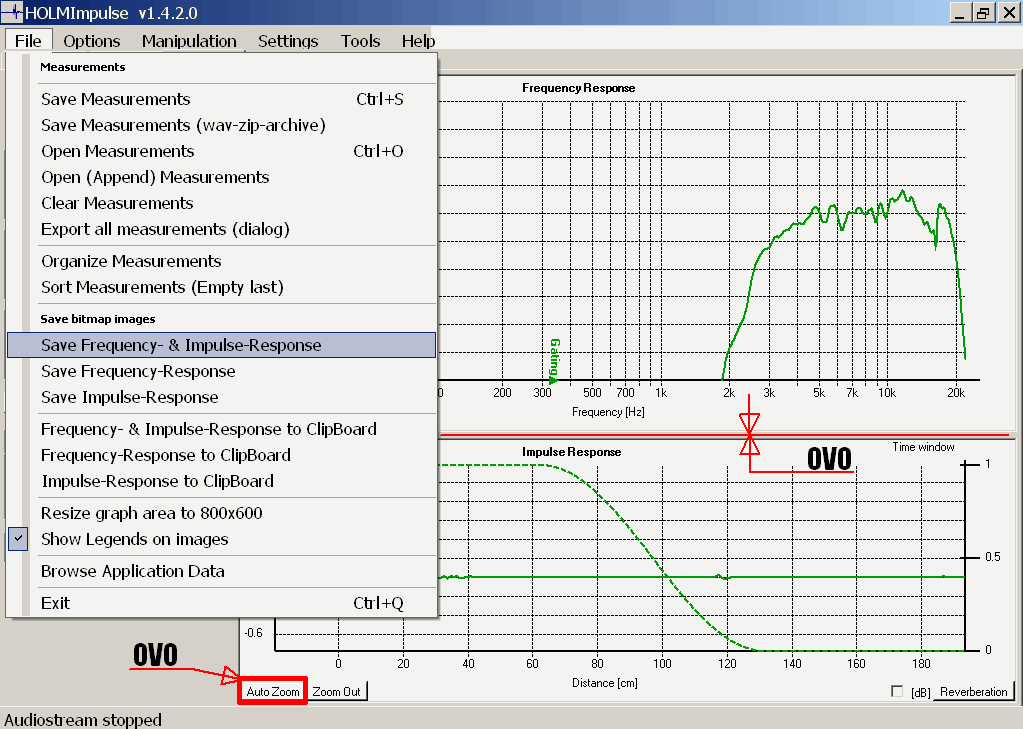Select Open Measurements
This screenshot has height=729, width=1023.
[221, 151]
